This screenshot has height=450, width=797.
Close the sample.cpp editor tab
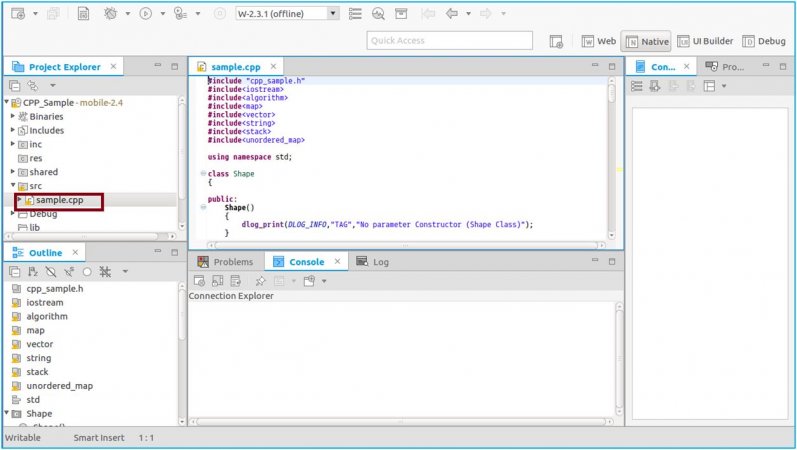[x=275, y=67]
